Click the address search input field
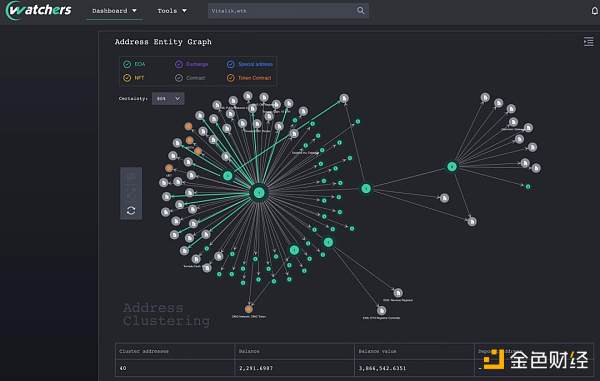This screenshot has width=600, height=381. pyautogui.click(x=281, y=11)
